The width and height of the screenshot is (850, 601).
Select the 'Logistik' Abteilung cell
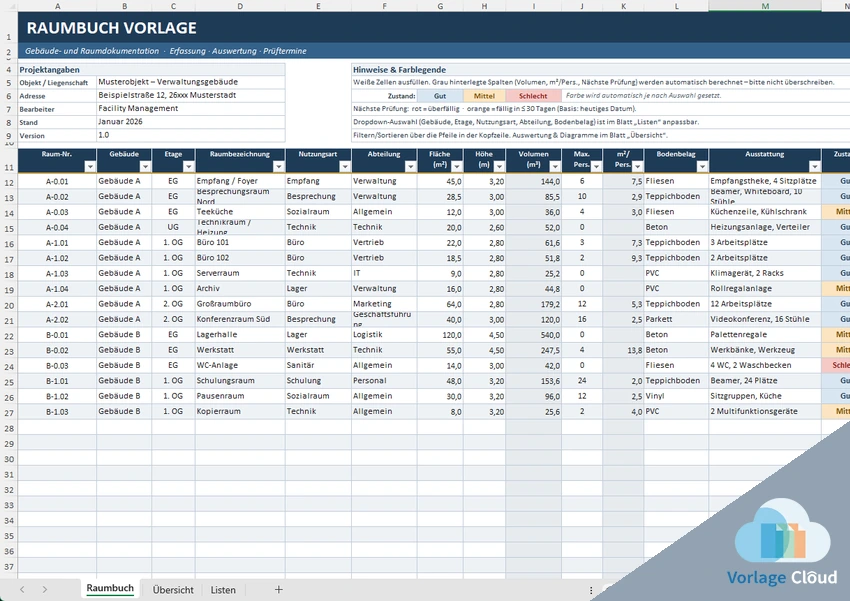[384, 335]
